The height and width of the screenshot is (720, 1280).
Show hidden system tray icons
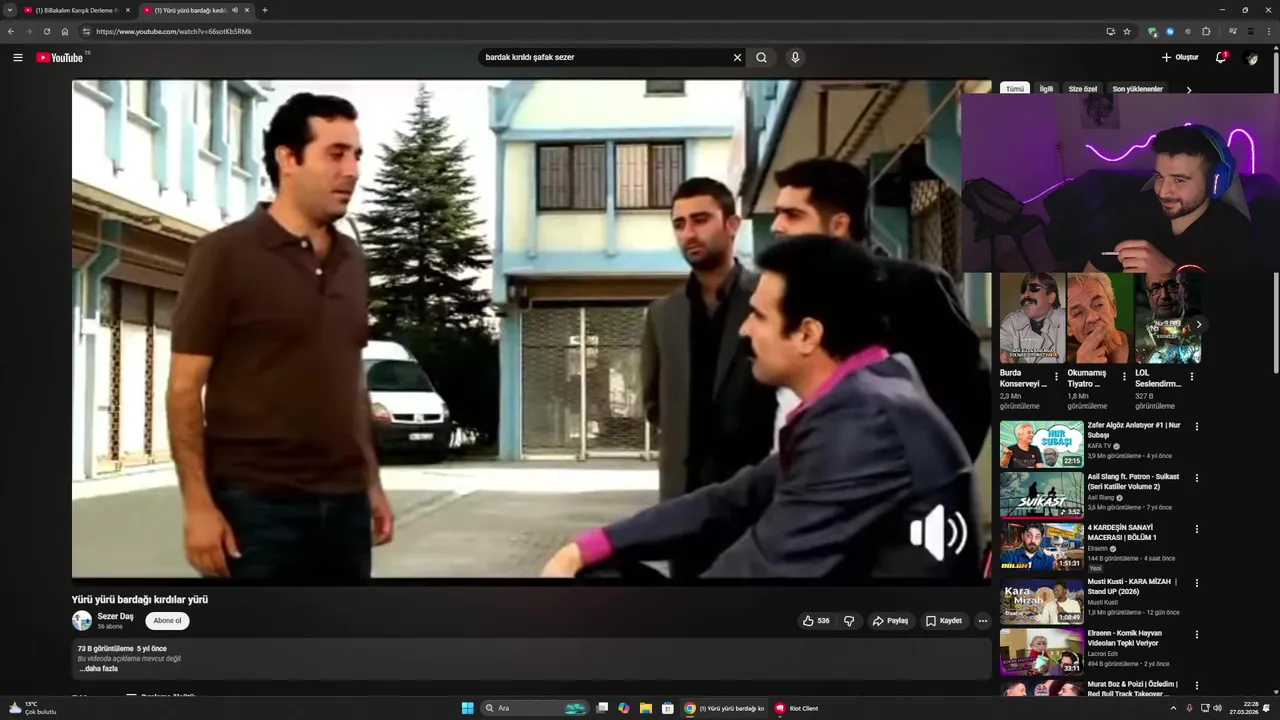point(1173,708)
